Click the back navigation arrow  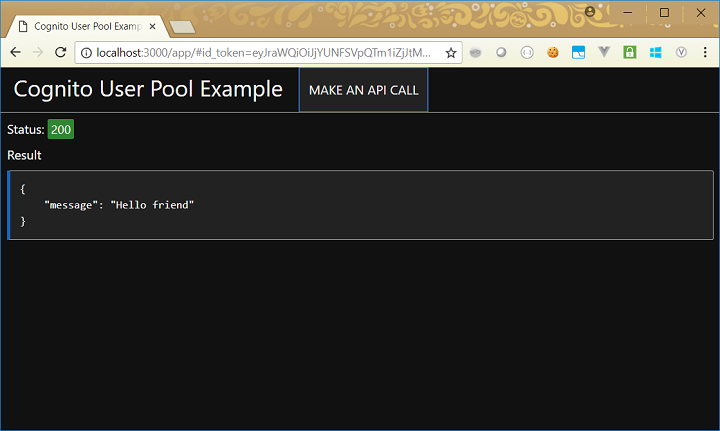point(16,52)
